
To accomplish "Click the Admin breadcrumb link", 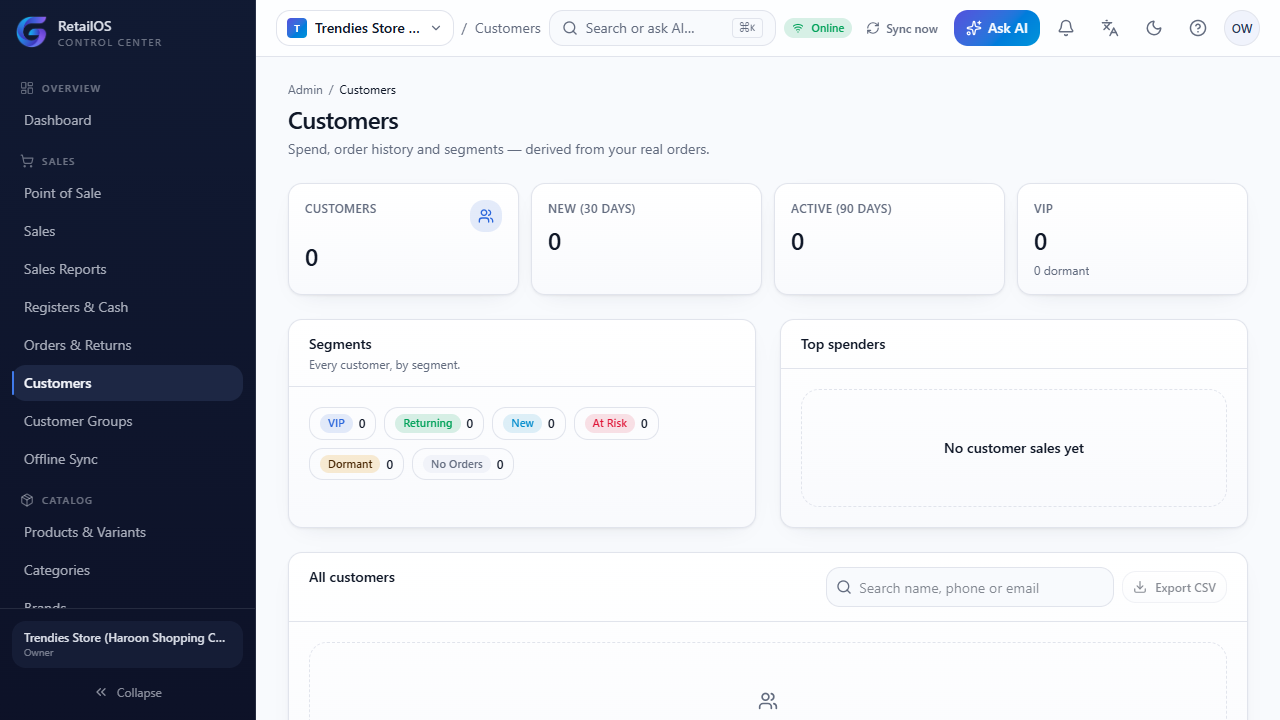I will click(x=305, y=90).
